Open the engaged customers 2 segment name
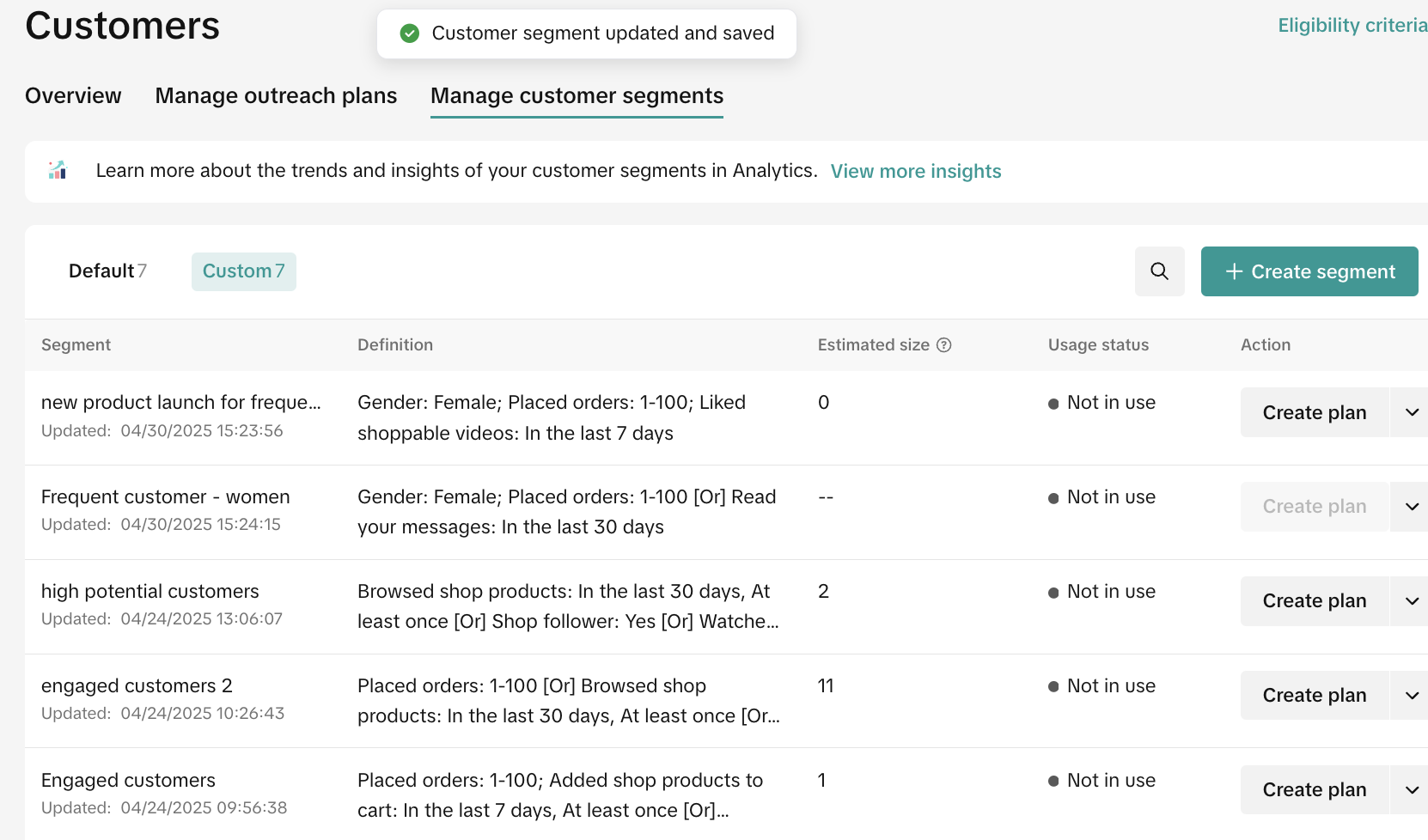Image resolution: width=1428 pixels, height=840 pixels. click(137, 685)
